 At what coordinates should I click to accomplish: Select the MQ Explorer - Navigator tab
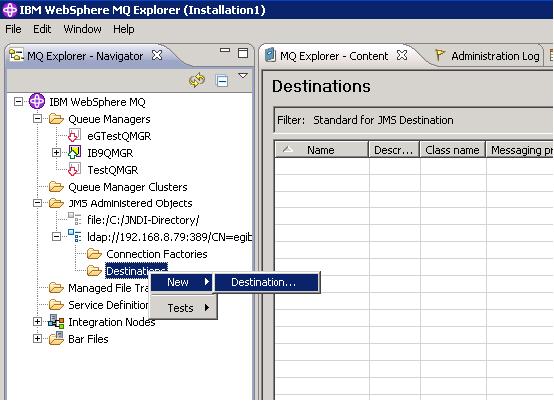click(85, 56)
